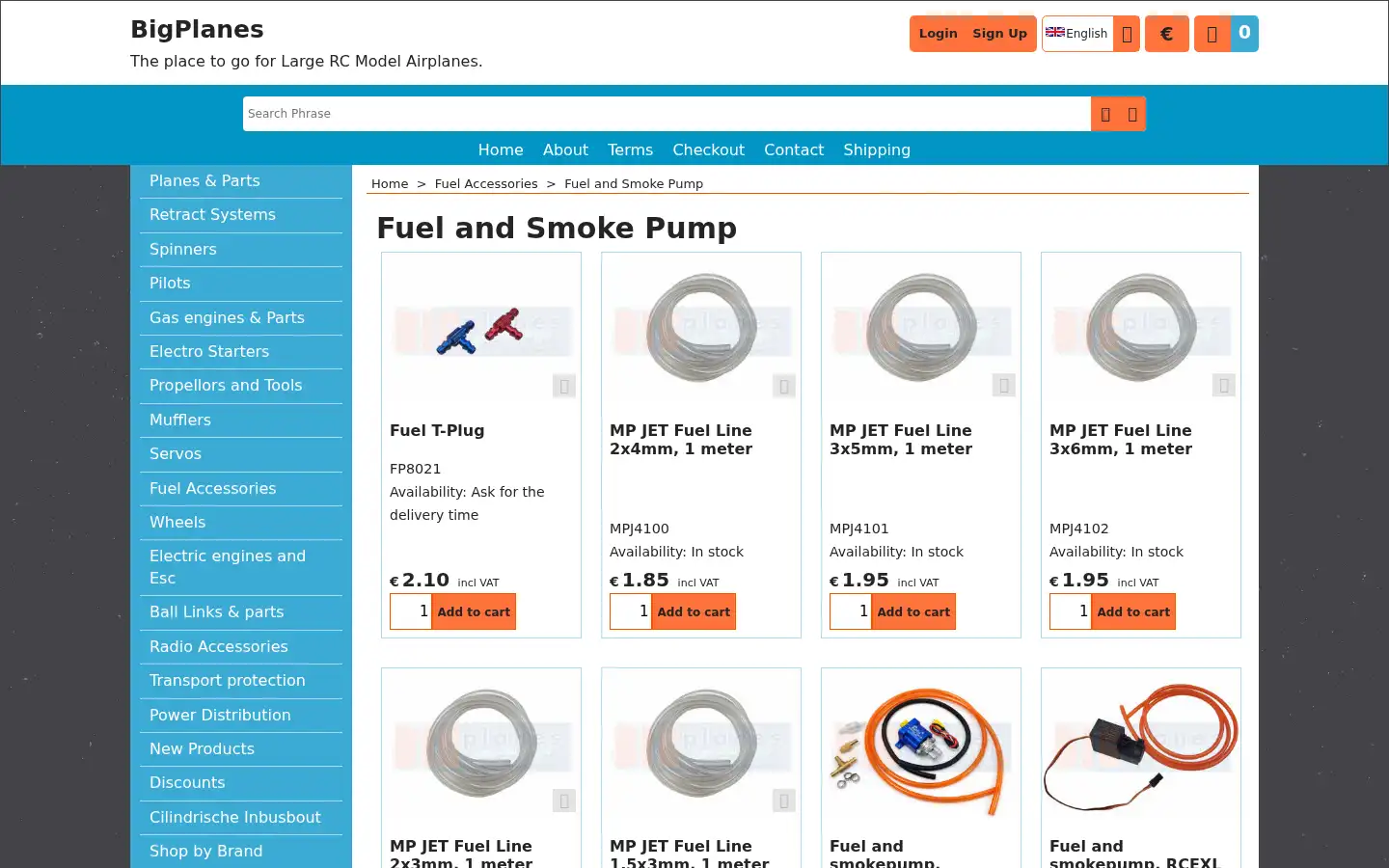Open the Shipping page
This screenshot has height=868, width=1389.
(877, 150)
